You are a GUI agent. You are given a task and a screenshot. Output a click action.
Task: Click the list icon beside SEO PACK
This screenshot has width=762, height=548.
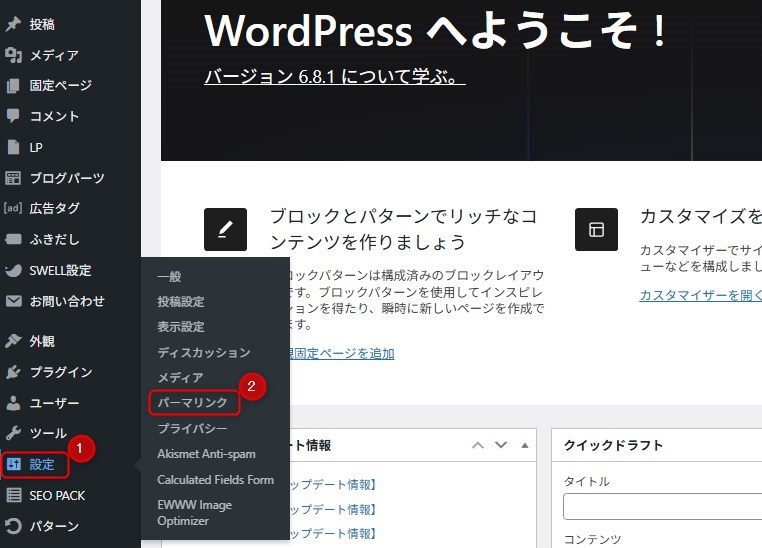point(13,495)
